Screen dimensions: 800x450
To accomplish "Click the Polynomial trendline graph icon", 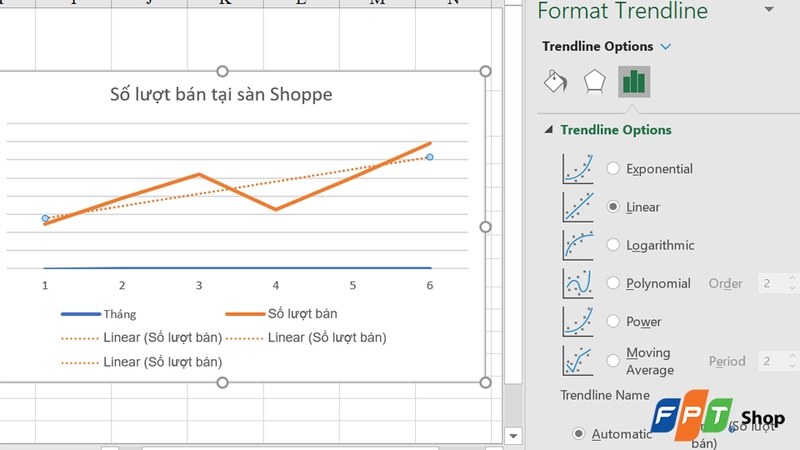I will [578, 283].
